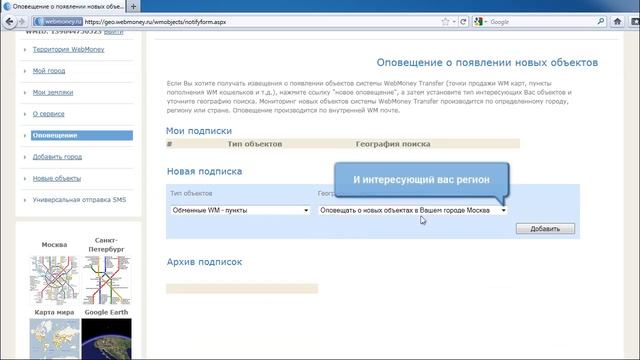Open the Санкт-Петербург metro map thumbnail
This screenshot has height=360, width=640.
coord(107,280)
